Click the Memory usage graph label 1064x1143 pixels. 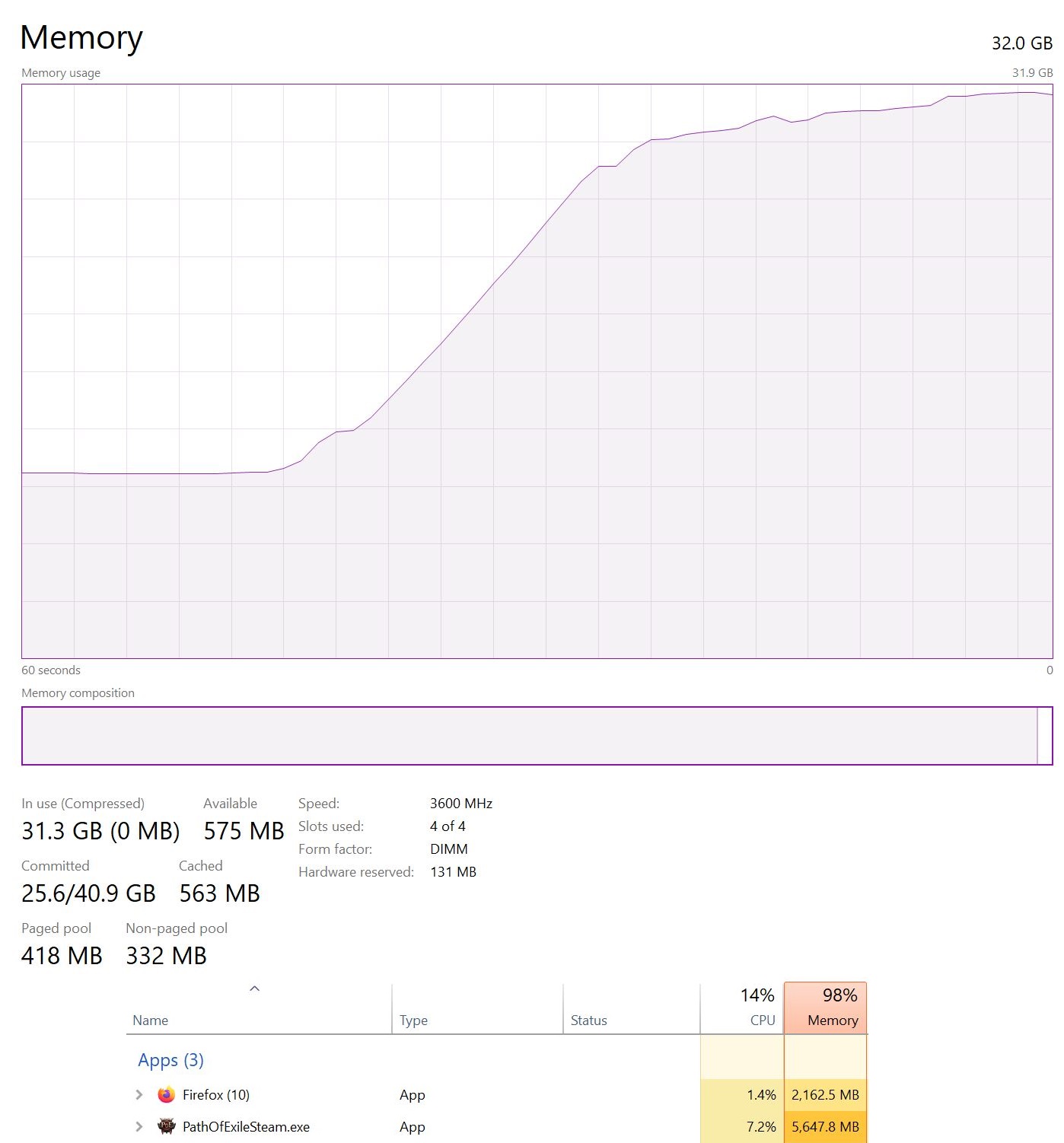point(61,73)
